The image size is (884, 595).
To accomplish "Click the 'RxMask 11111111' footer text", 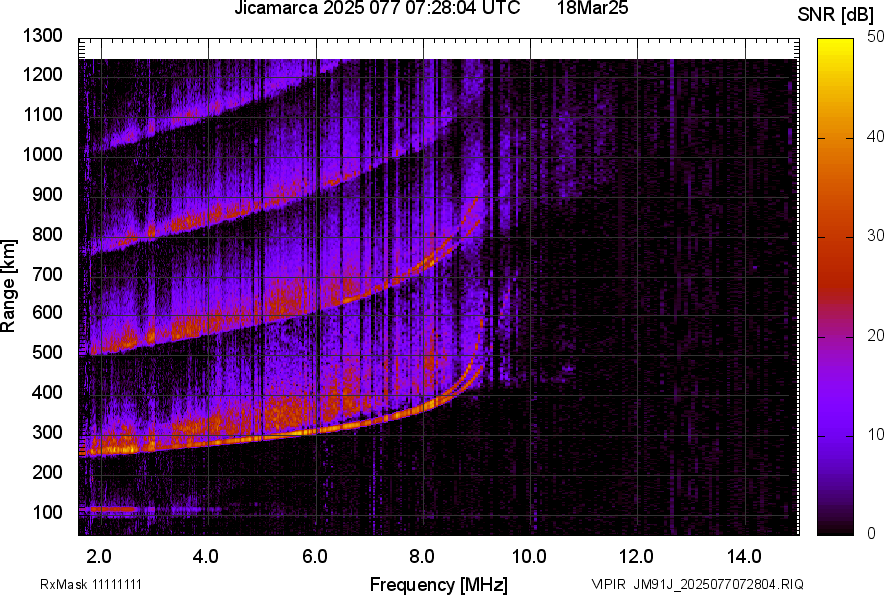I will [91, 584].
